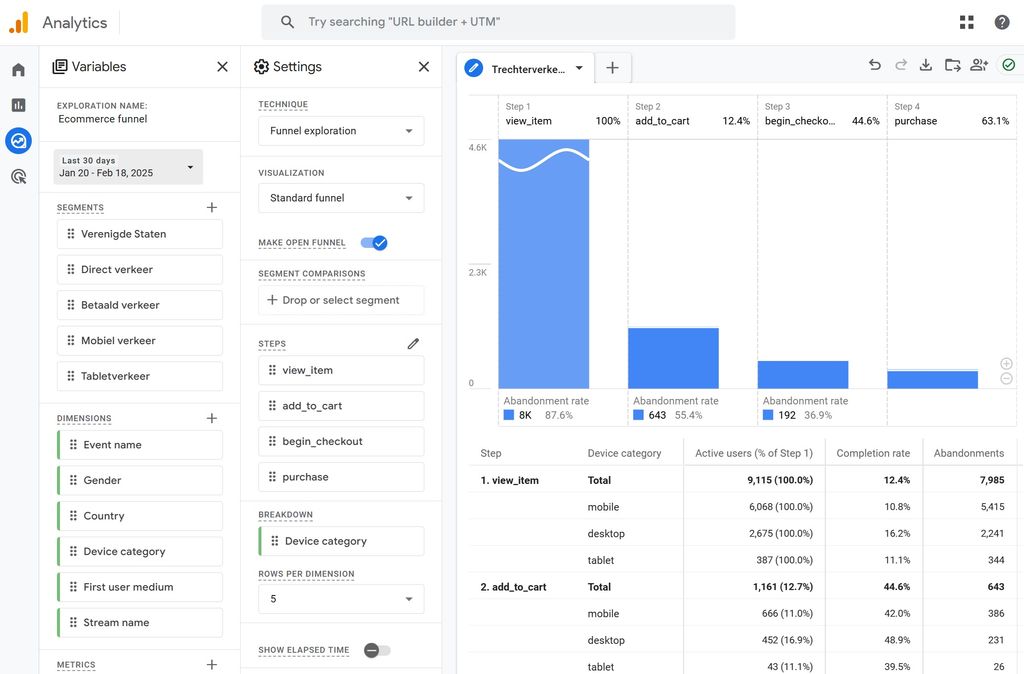Open the date range dropdown

[x=128, y=167]
